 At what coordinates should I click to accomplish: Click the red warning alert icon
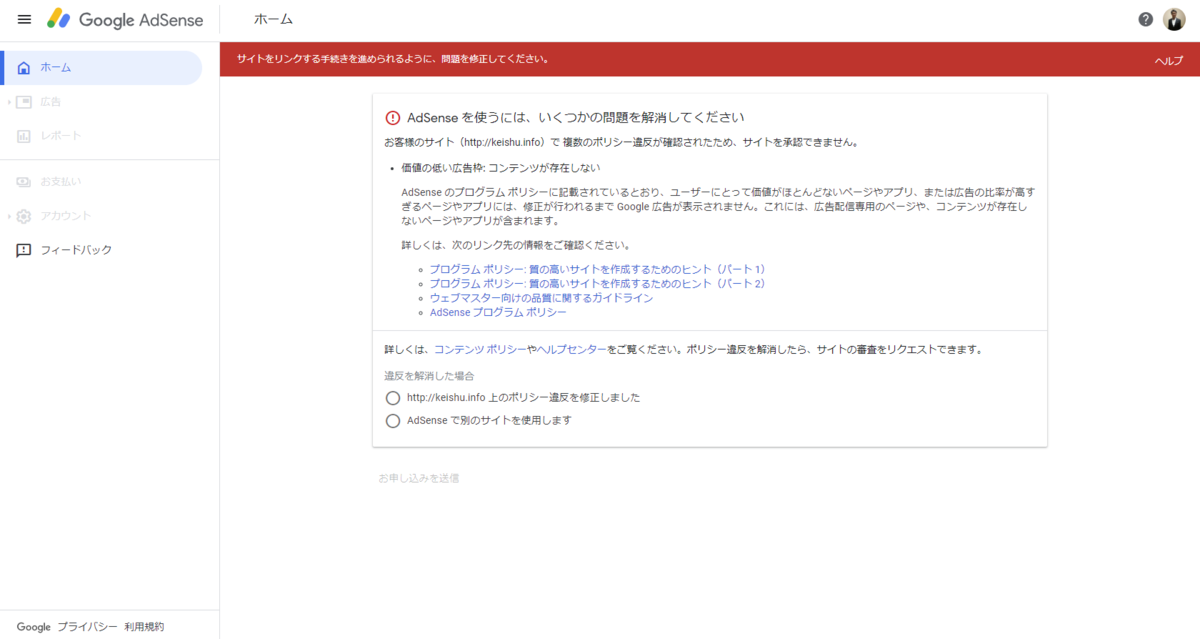393,117
